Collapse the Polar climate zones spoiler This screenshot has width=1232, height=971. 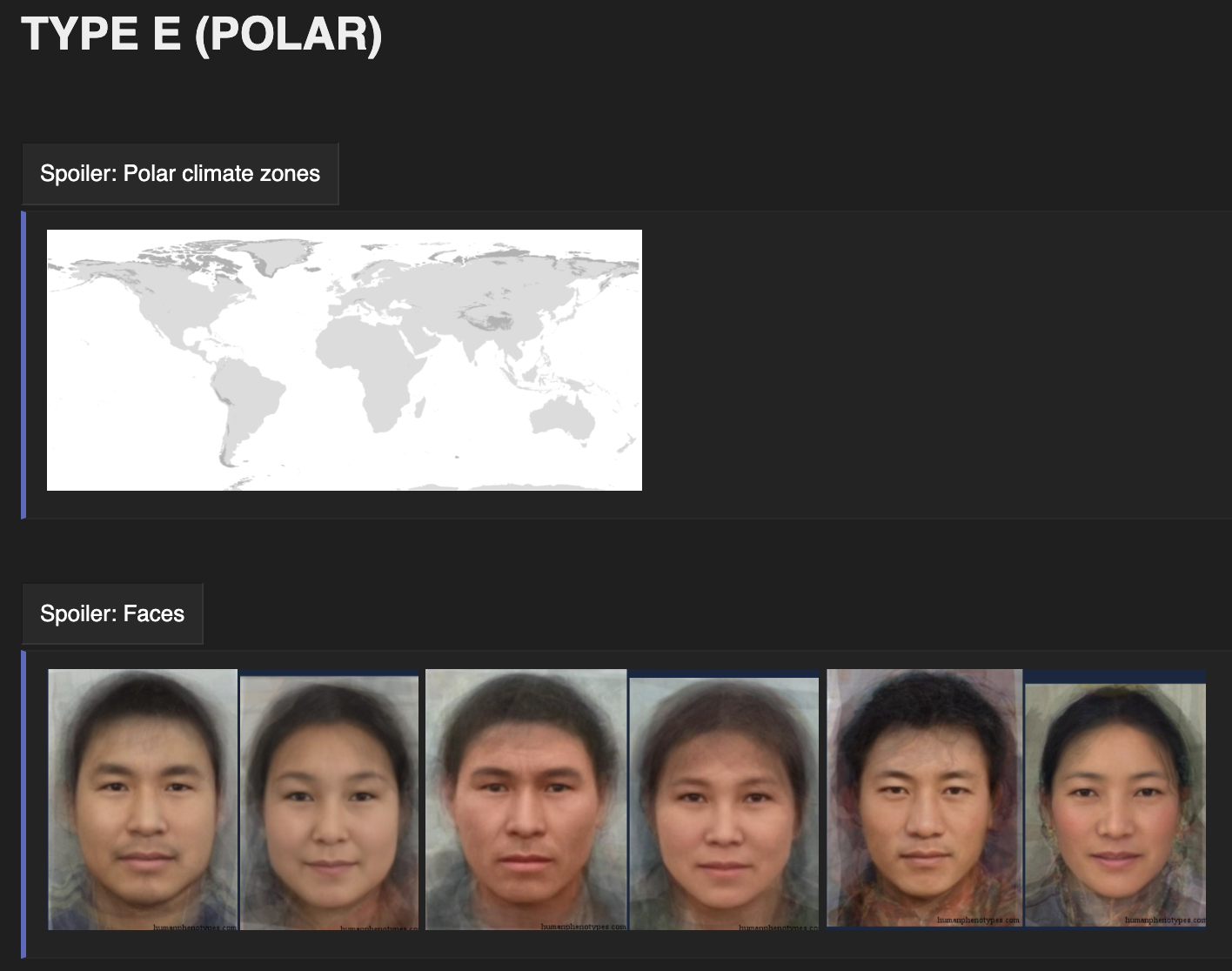coord(180,174)
